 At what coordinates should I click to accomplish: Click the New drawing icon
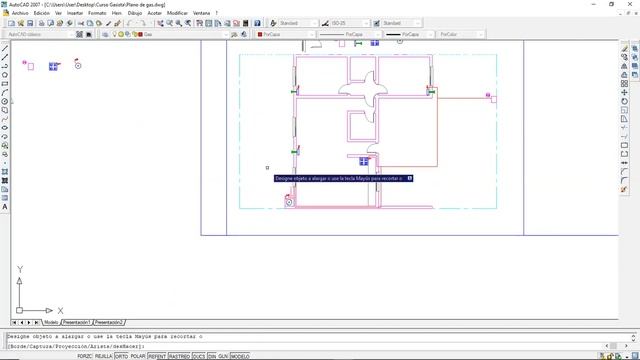(11, 23)
